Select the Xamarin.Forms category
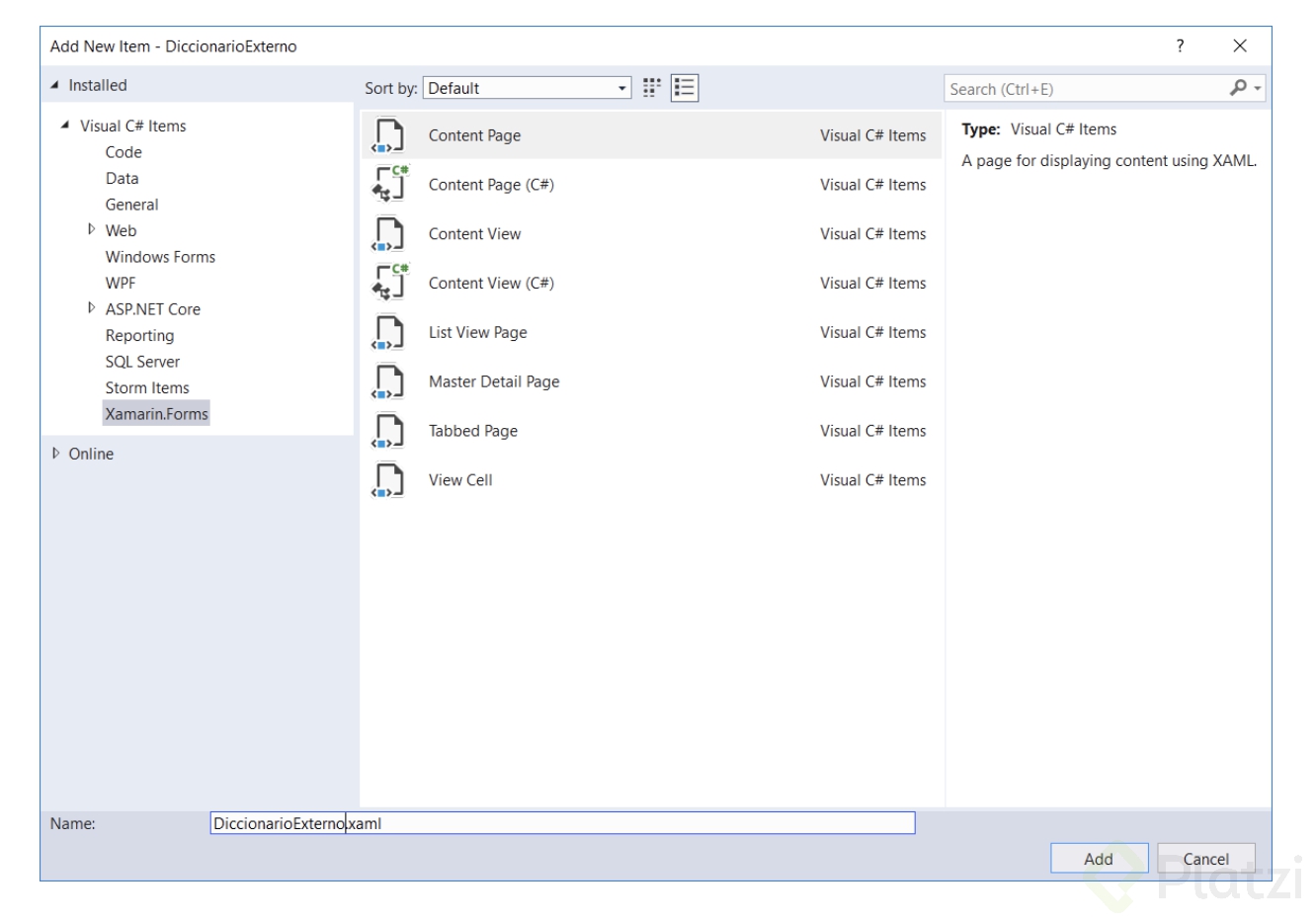Image resolution: width=1316 pixels, height=923 pixels. coord(156,414)
